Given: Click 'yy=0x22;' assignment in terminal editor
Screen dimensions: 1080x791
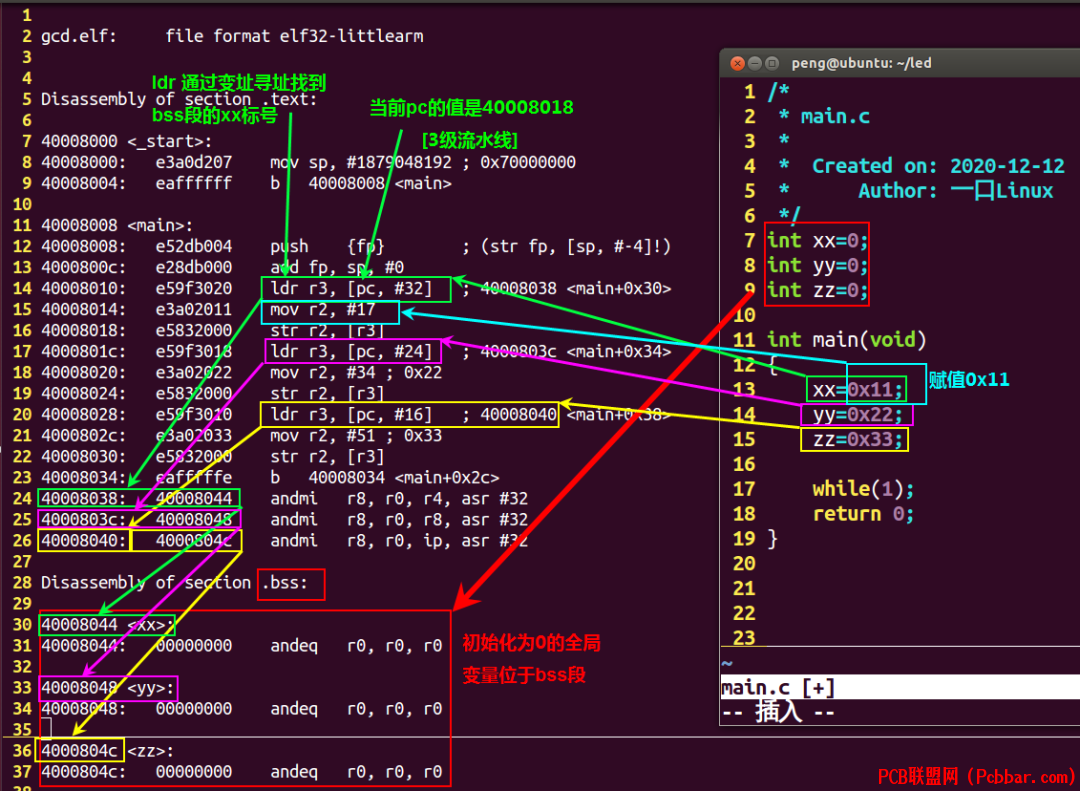Looking at the screenshot, I should (x=858, y=415).
